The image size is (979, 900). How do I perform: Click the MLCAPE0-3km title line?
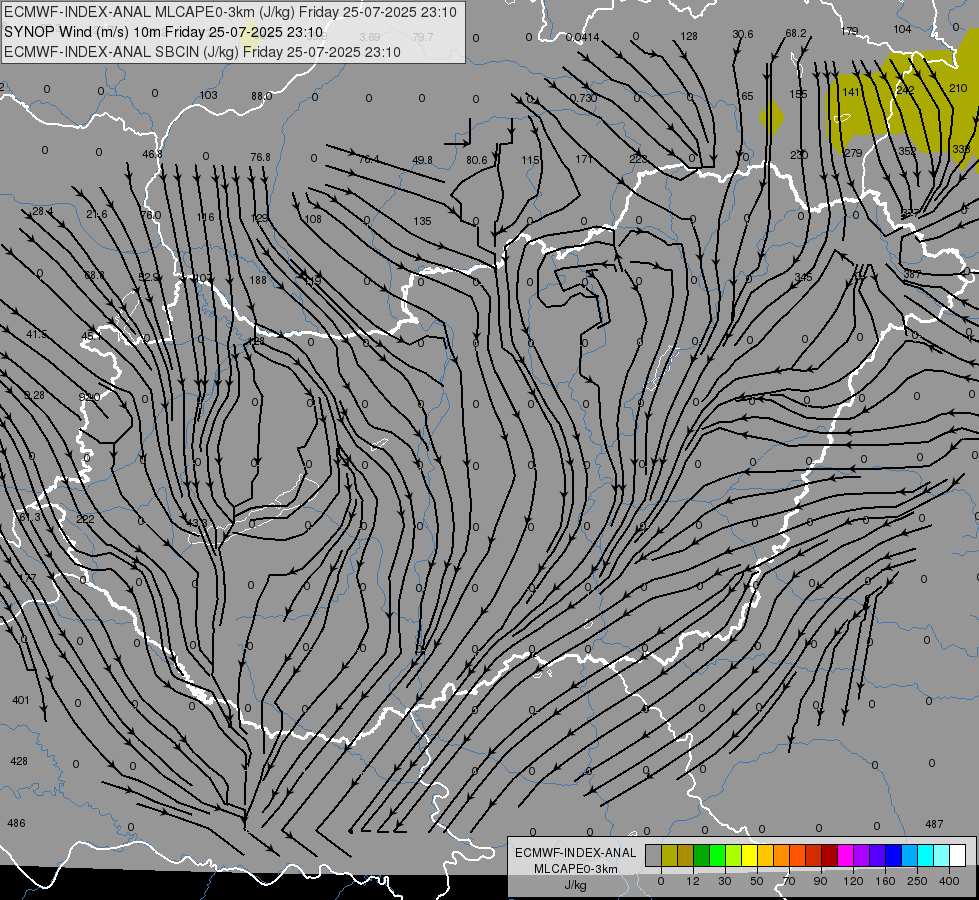click(x=230, y=12)
